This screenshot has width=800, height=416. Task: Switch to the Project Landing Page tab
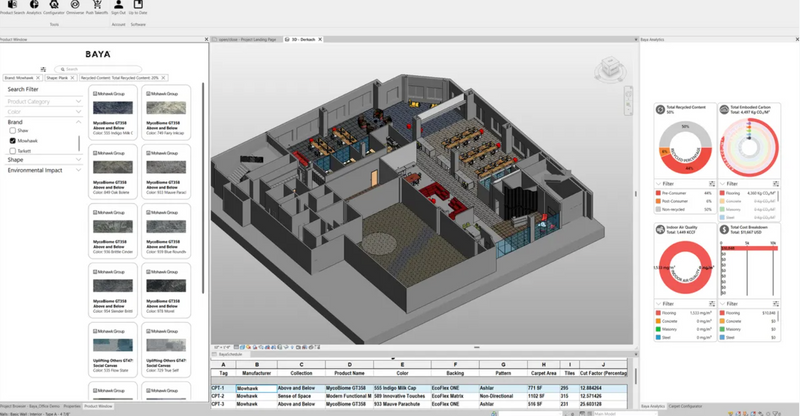(x=245, y=39)
